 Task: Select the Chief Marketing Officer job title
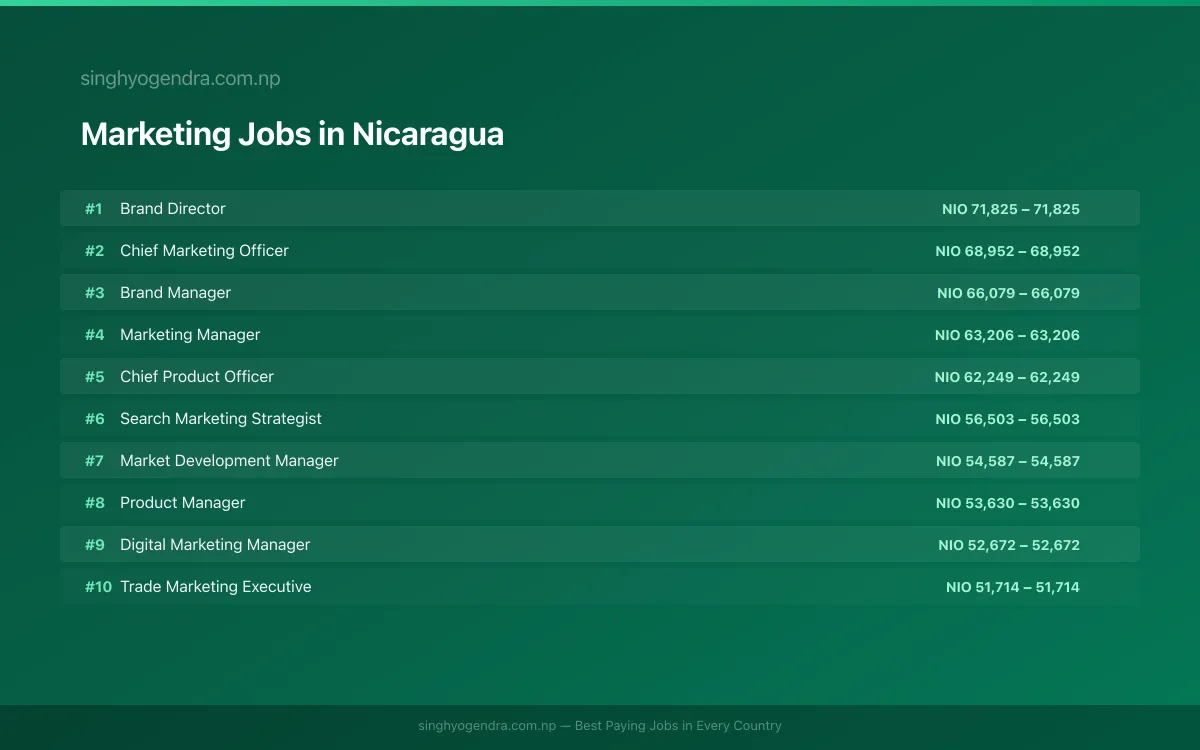pyautogui.click(x=204, y=251)
